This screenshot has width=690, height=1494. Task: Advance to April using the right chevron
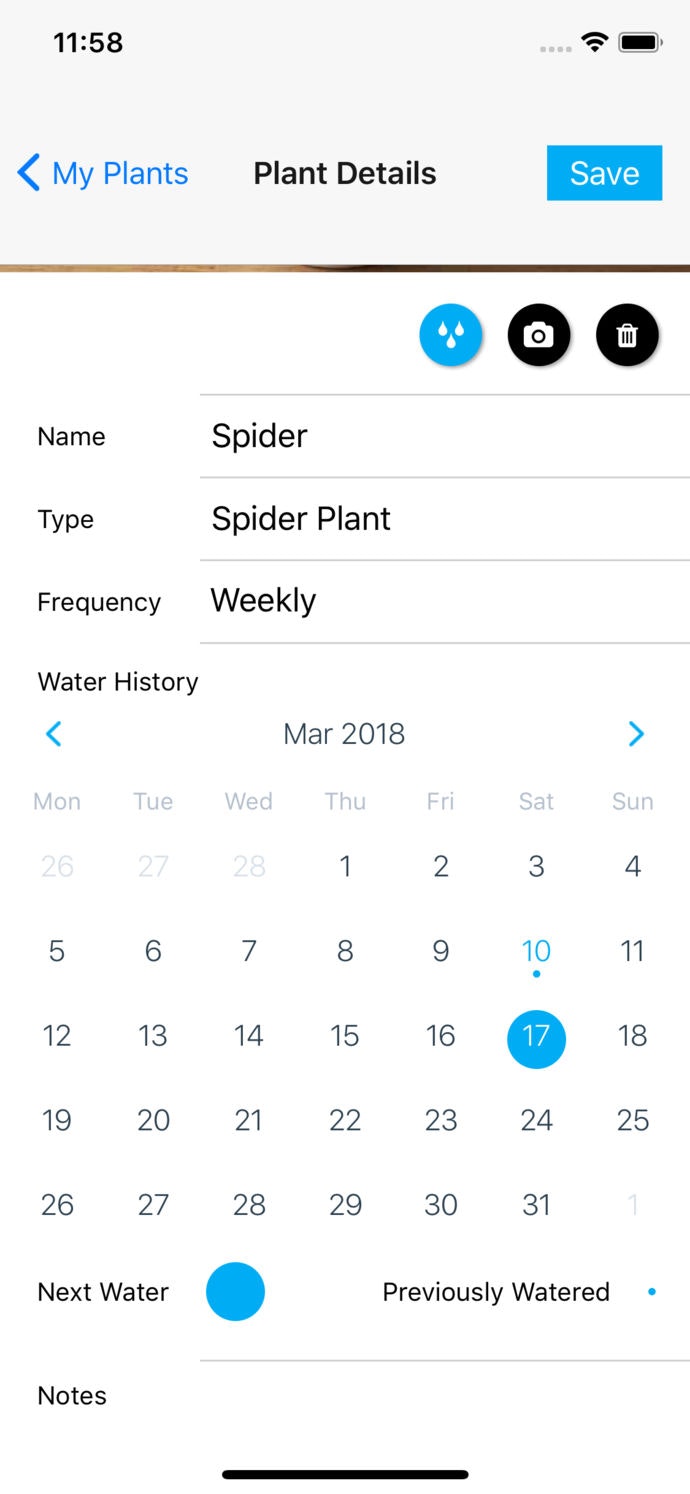point(636,733)
